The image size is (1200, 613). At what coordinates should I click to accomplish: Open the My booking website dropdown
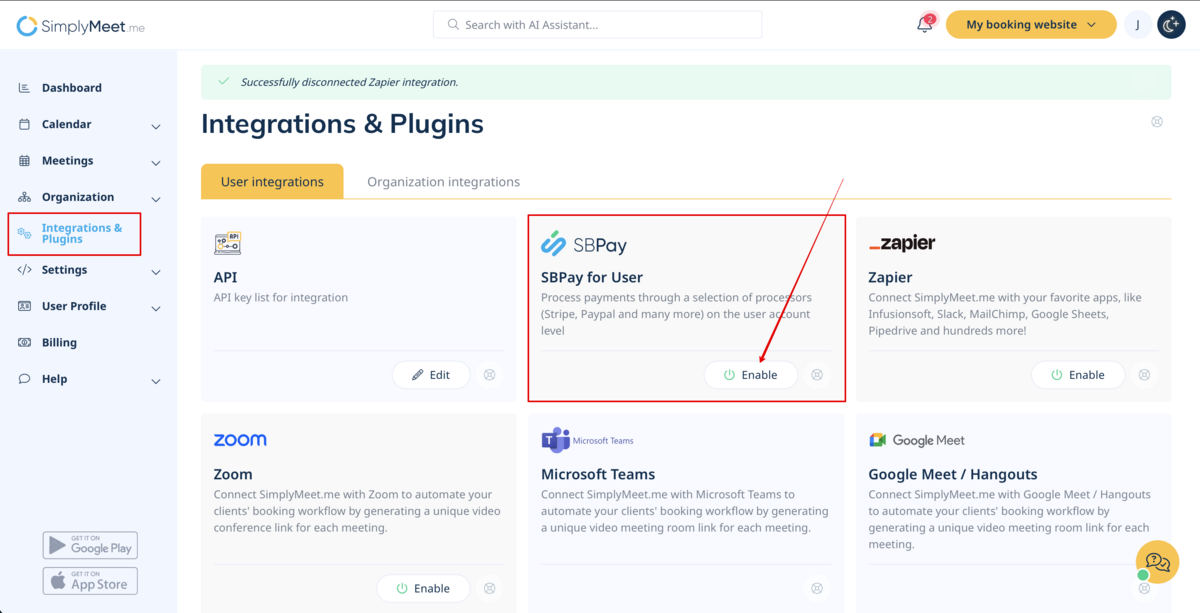click(1031, 25)
